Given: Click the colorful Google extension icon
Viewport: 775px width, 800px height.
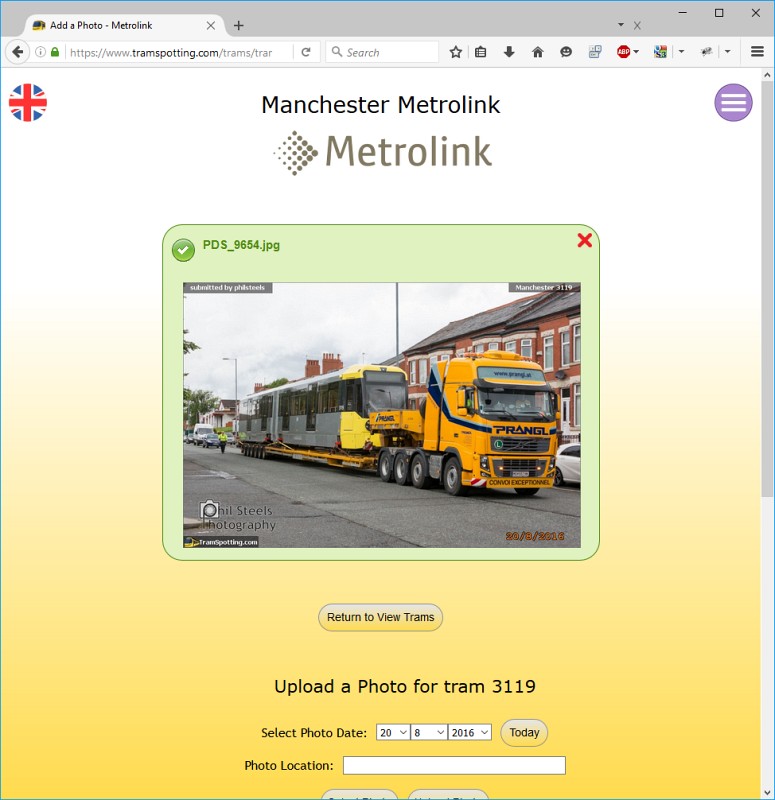Looking at the screenshot, I should click(660, 52).
